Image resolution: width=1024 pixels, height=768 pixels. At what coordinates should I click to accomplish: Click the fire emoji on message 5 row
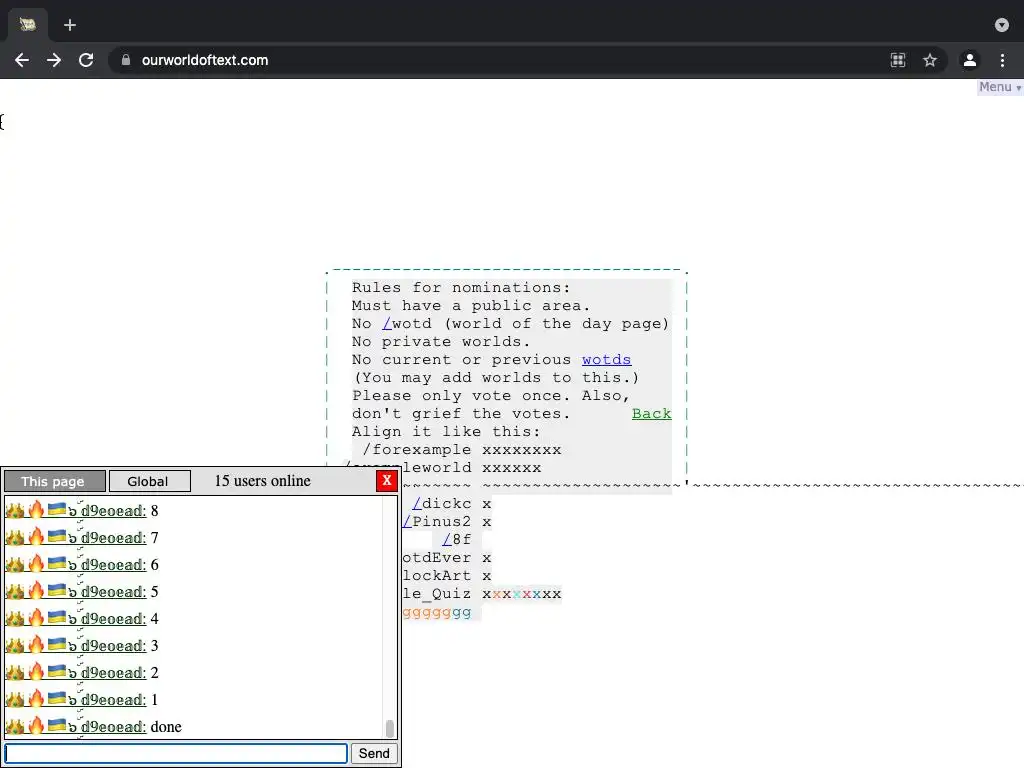36,590
